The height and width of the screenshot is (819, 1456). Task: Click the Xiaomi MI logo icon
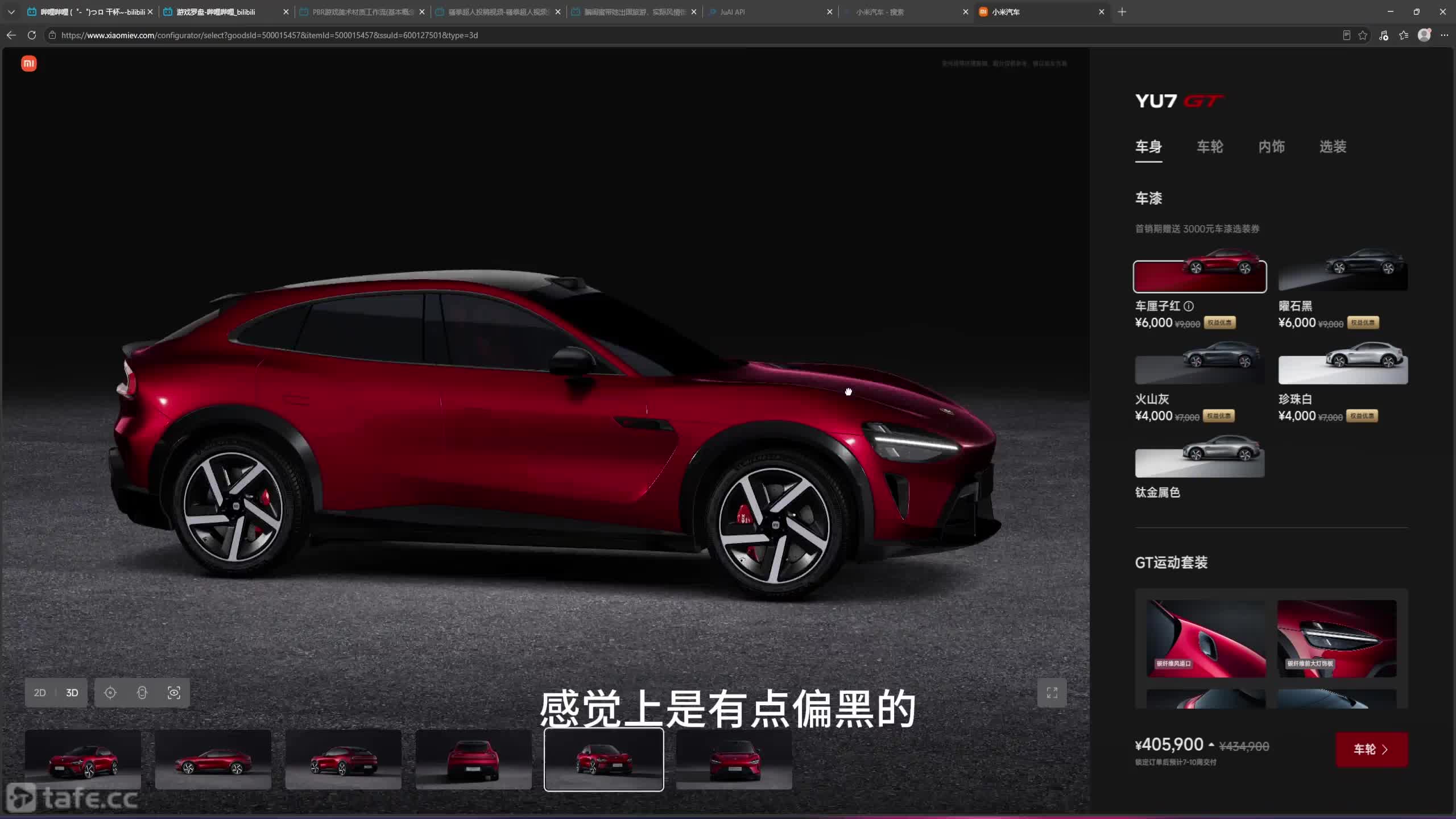pyautogui.click(x=29, y=64)
